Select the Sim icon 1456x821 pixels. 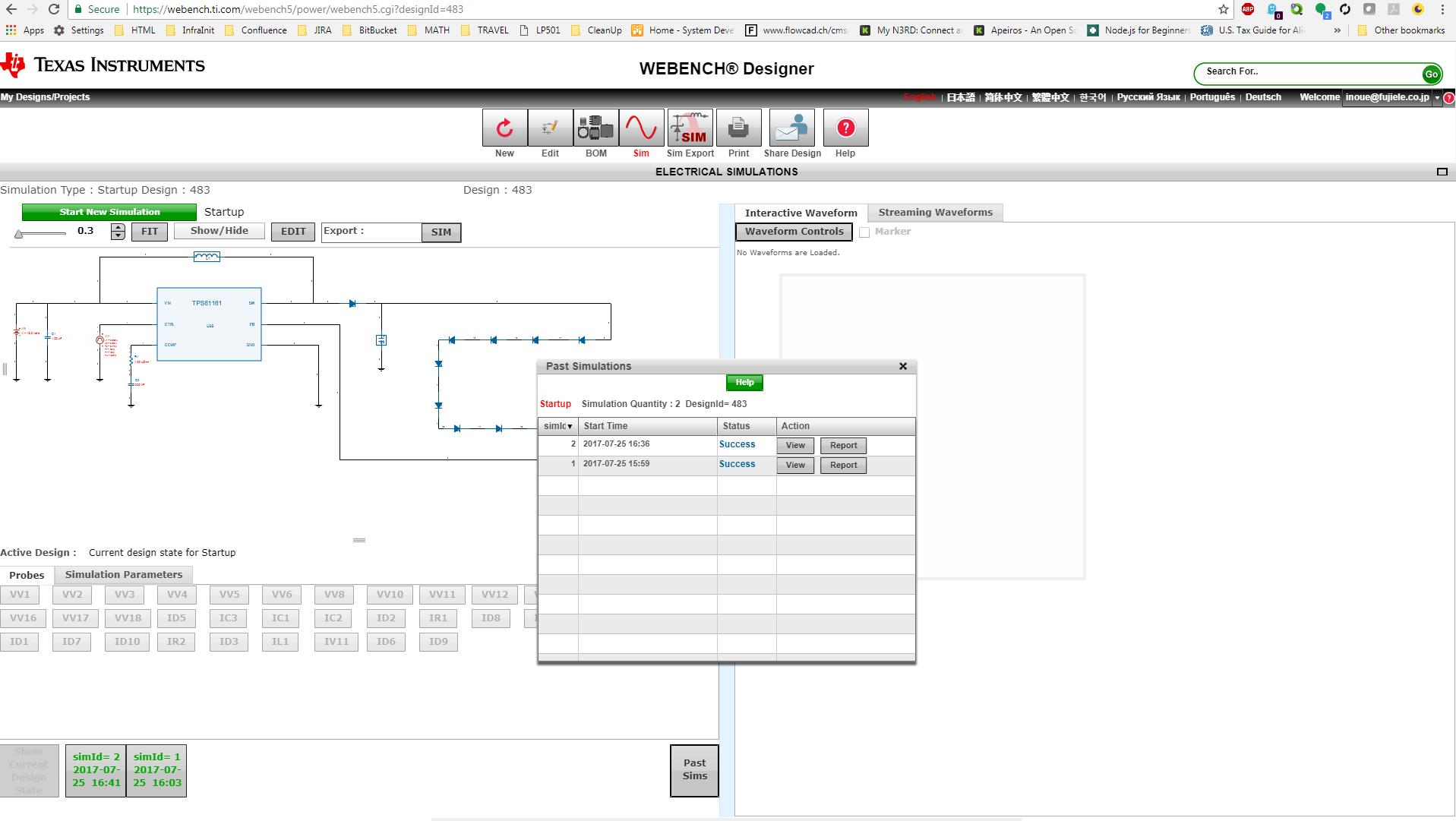click(641, 128)
